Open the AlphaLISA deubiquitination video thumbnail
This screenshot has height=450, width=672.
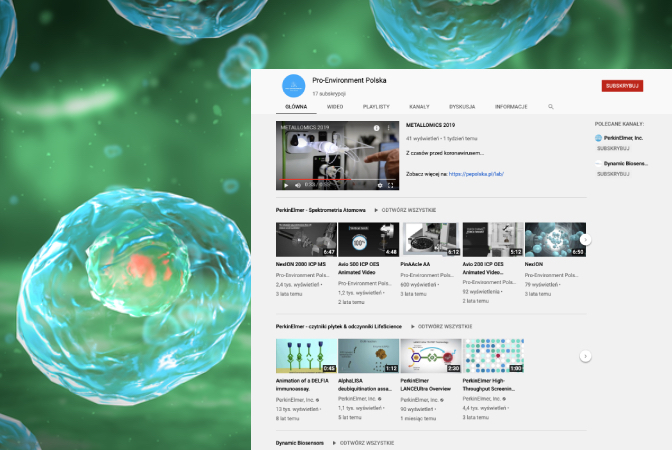[368, 356]
